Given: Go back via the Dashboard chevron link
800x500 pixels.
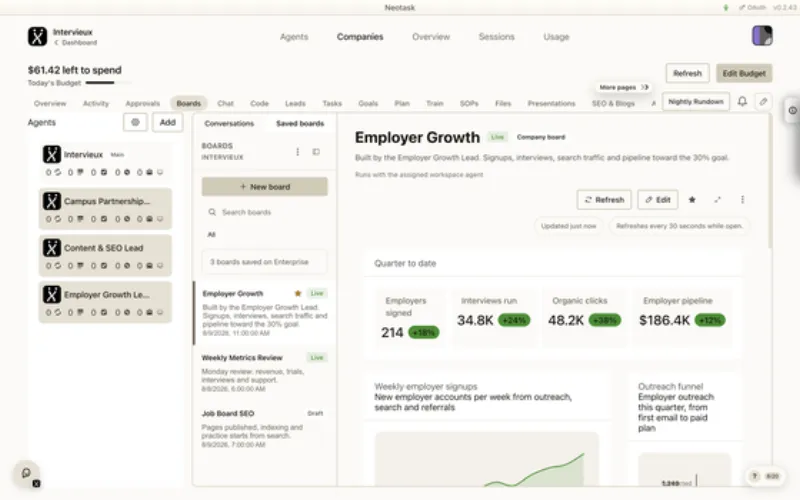Looking at the screenshot, I should [76, 43].
